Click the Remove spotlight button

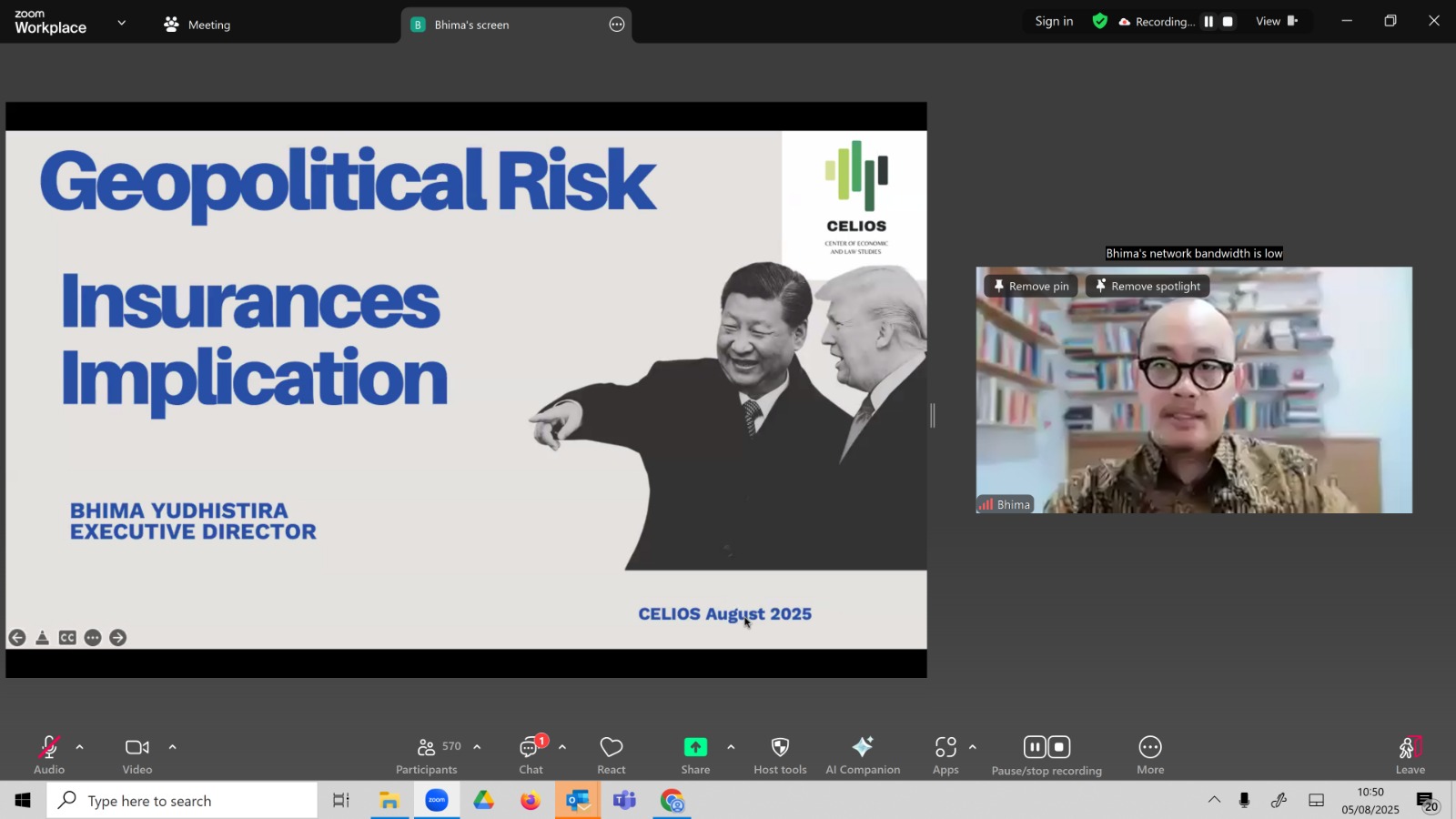[1148, 286]
